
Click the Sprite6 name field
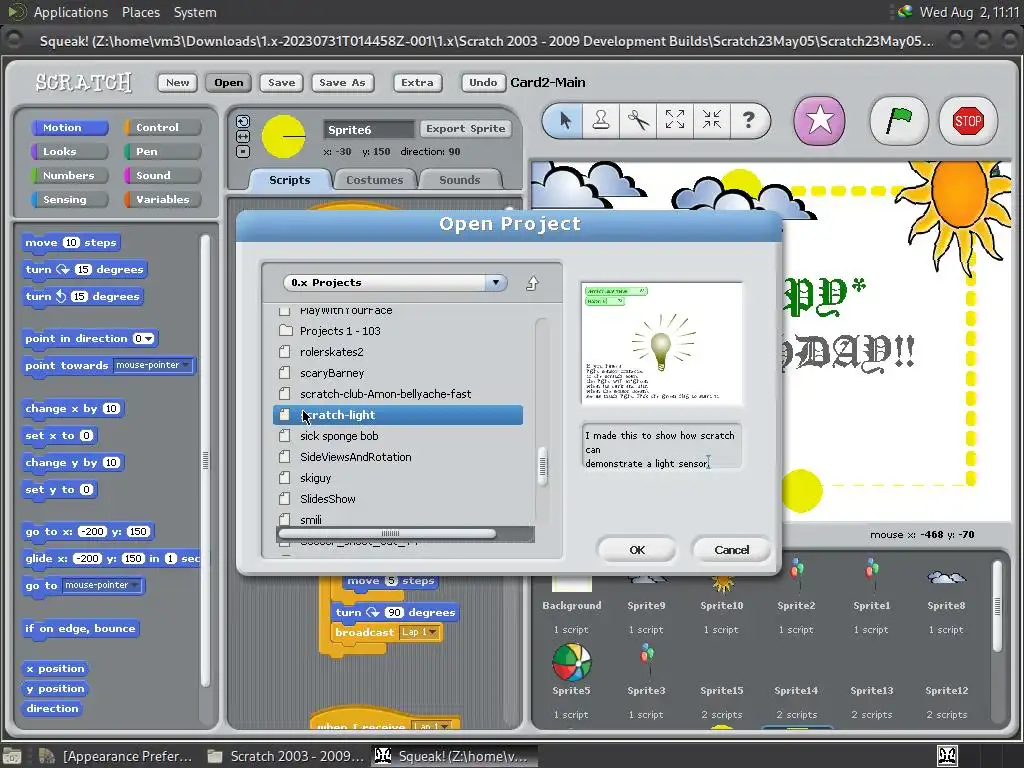[369, 129]
